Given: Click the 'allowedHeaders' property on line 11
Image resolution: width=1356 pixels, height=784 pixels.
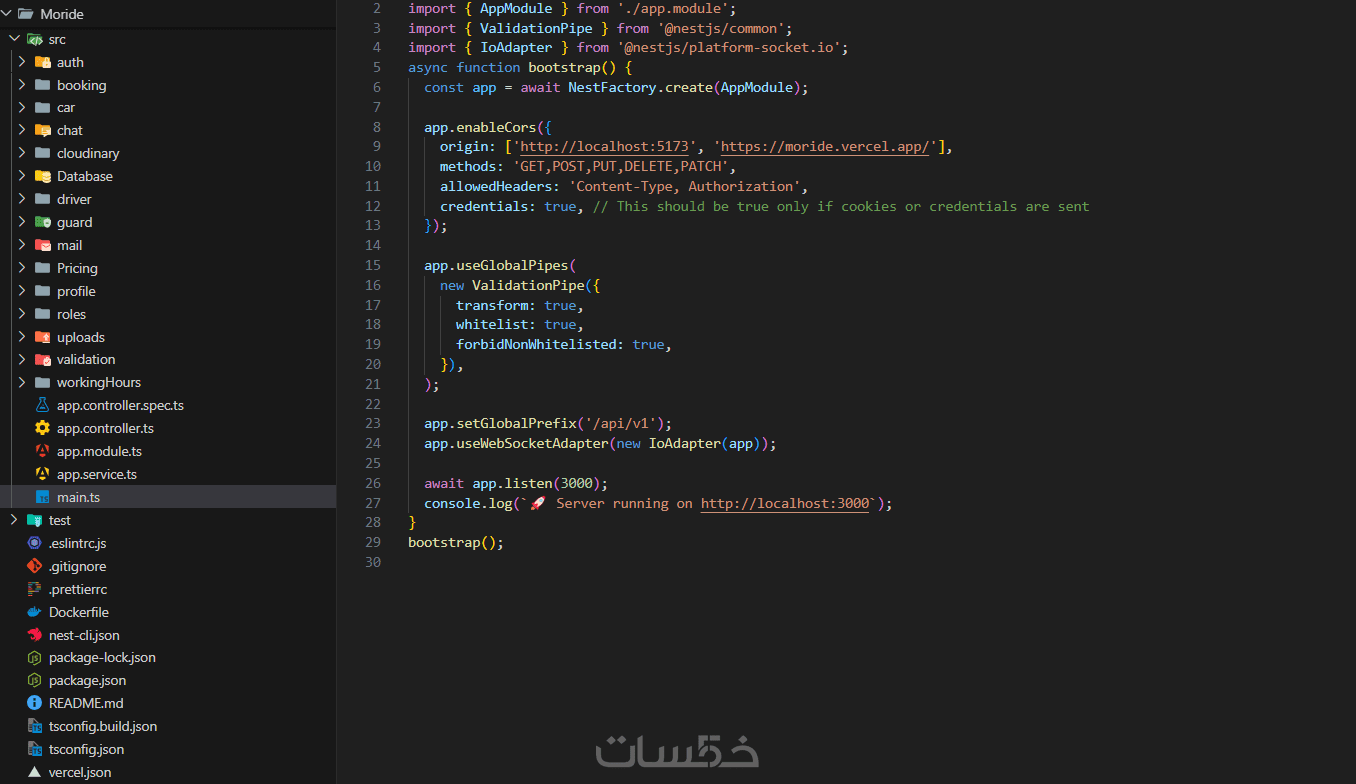Looking at the screenshot, I should tap(496, 186).
